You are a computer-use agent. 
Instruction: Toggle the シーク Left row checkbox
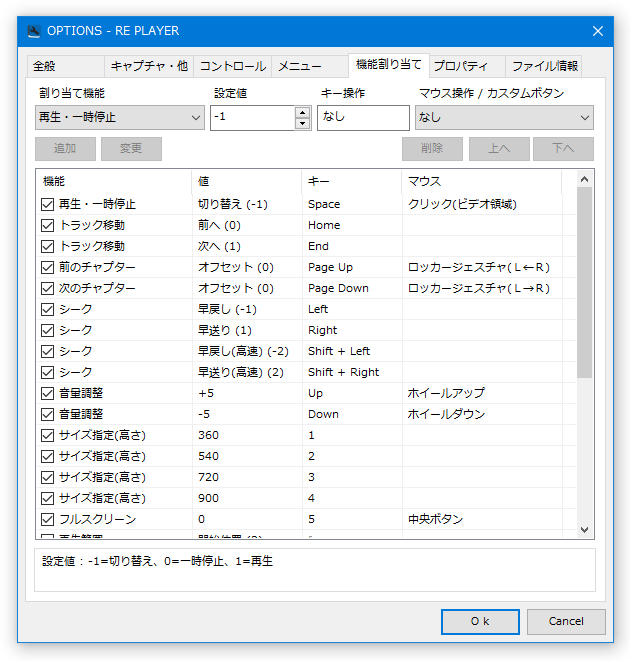pyautogui.click(x=48, y=309)
